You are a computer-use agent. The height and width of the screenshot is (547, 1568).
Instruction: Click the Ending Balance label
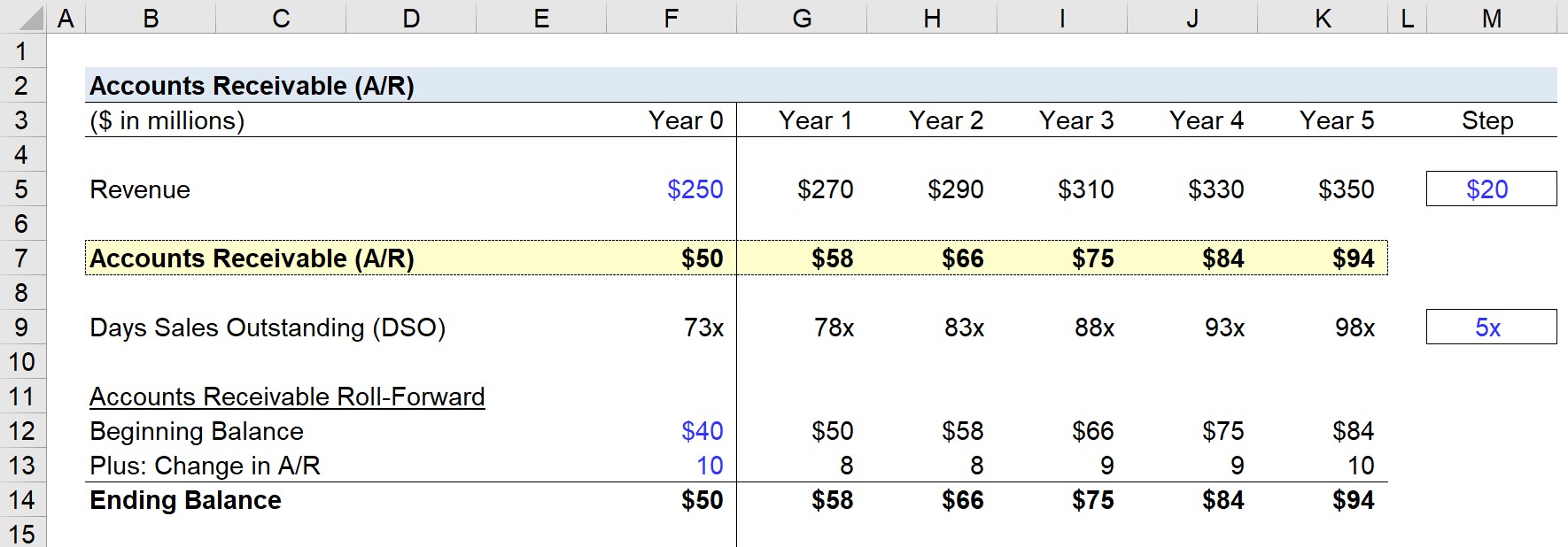185,500
